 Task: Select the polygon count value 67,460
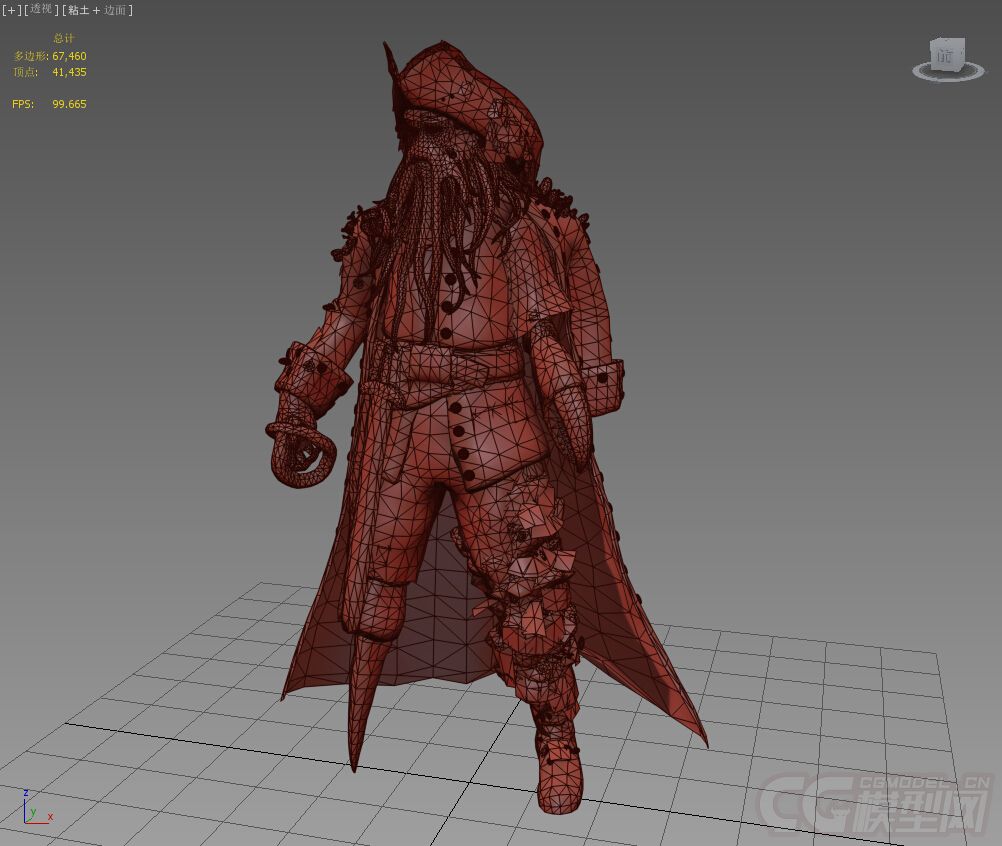(x=69, y=56)
